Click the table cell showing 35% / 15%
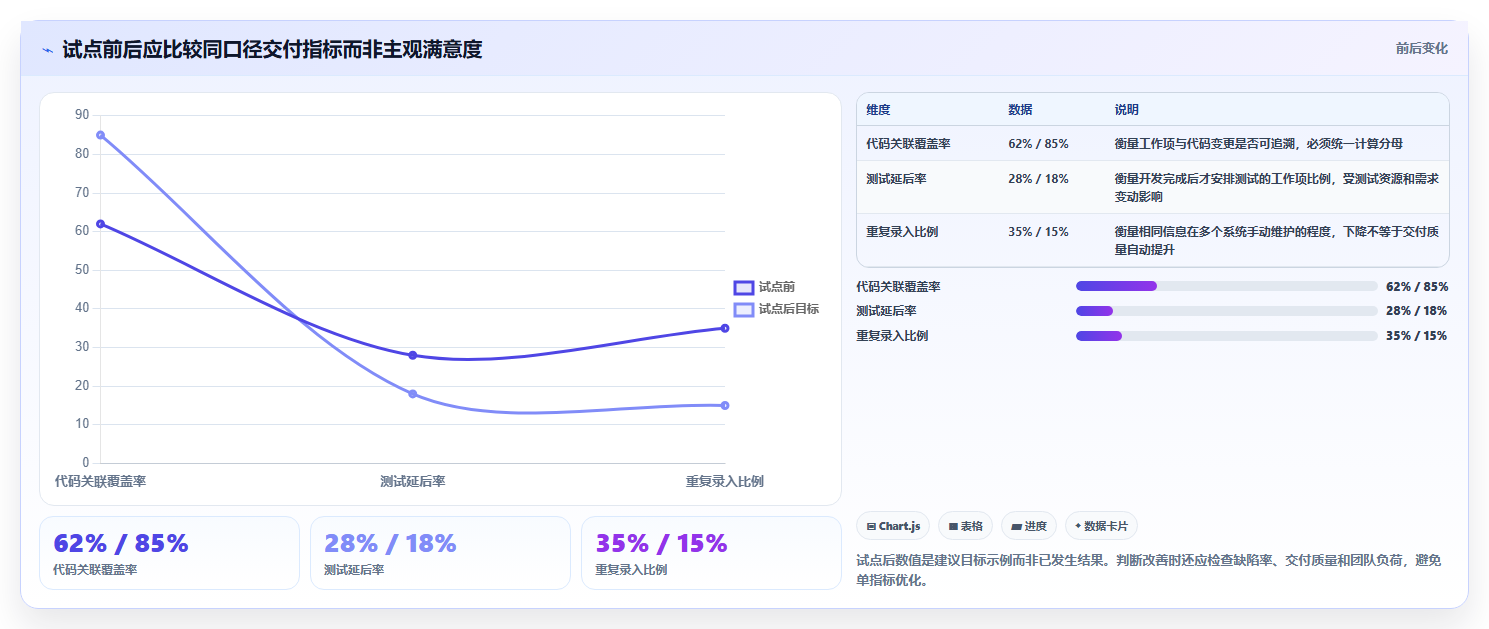 coord(1038,232)
